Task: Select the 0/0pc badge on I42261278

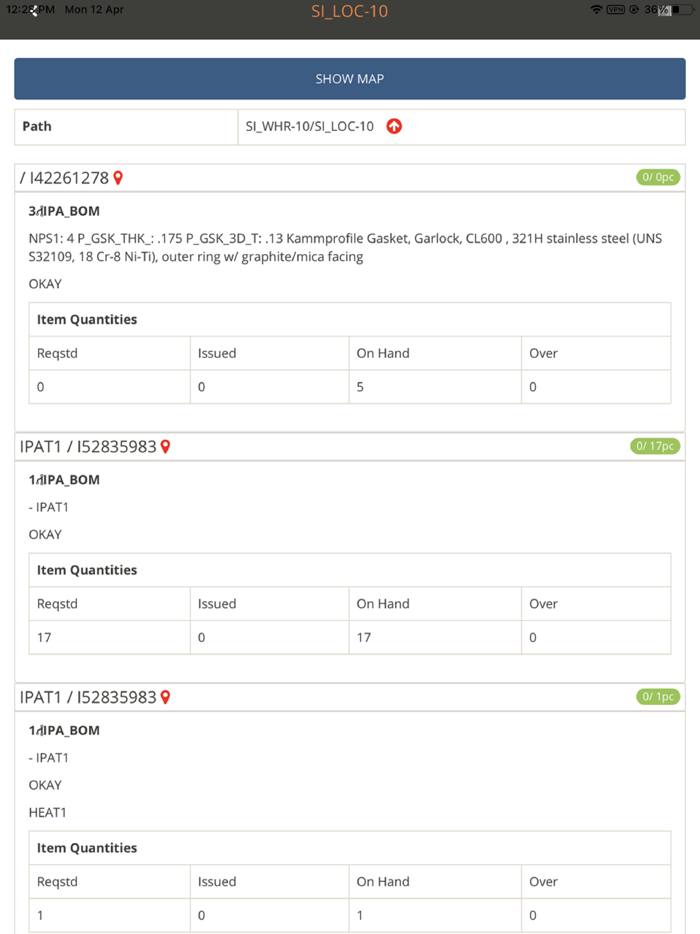Action: point(658,177)
